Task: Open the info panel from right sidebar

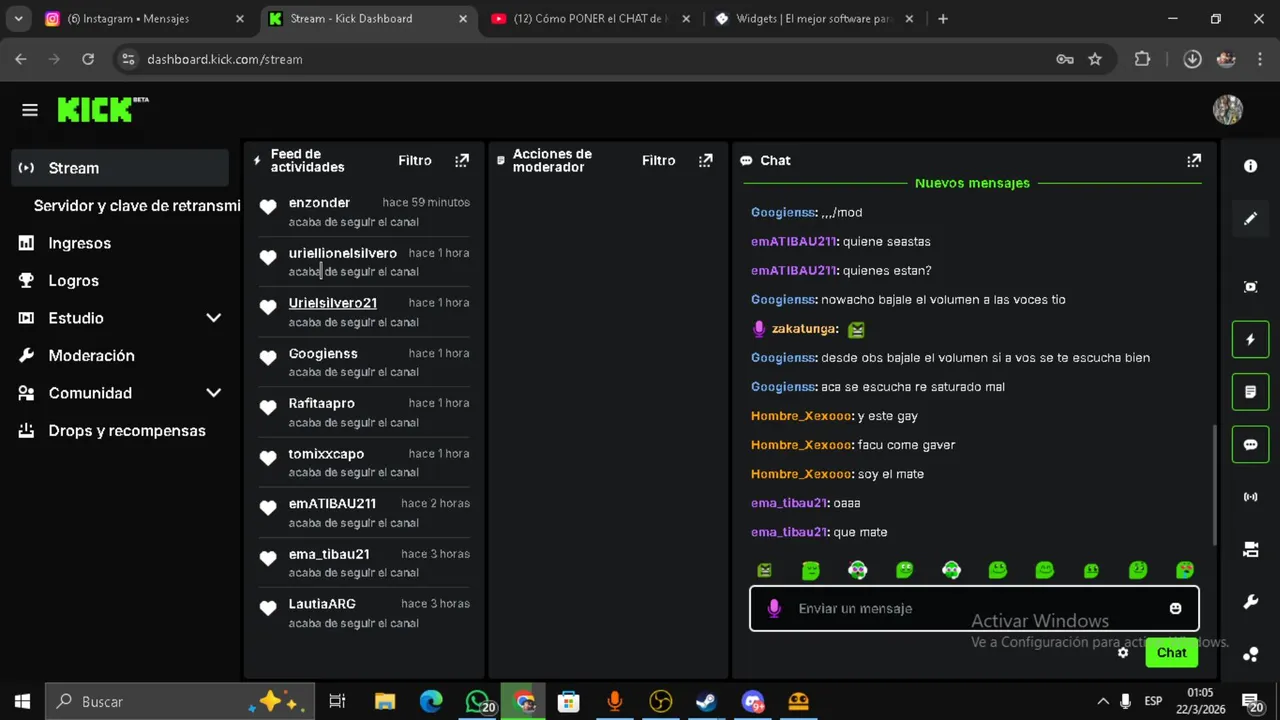Action: [x=1250, y=166]
